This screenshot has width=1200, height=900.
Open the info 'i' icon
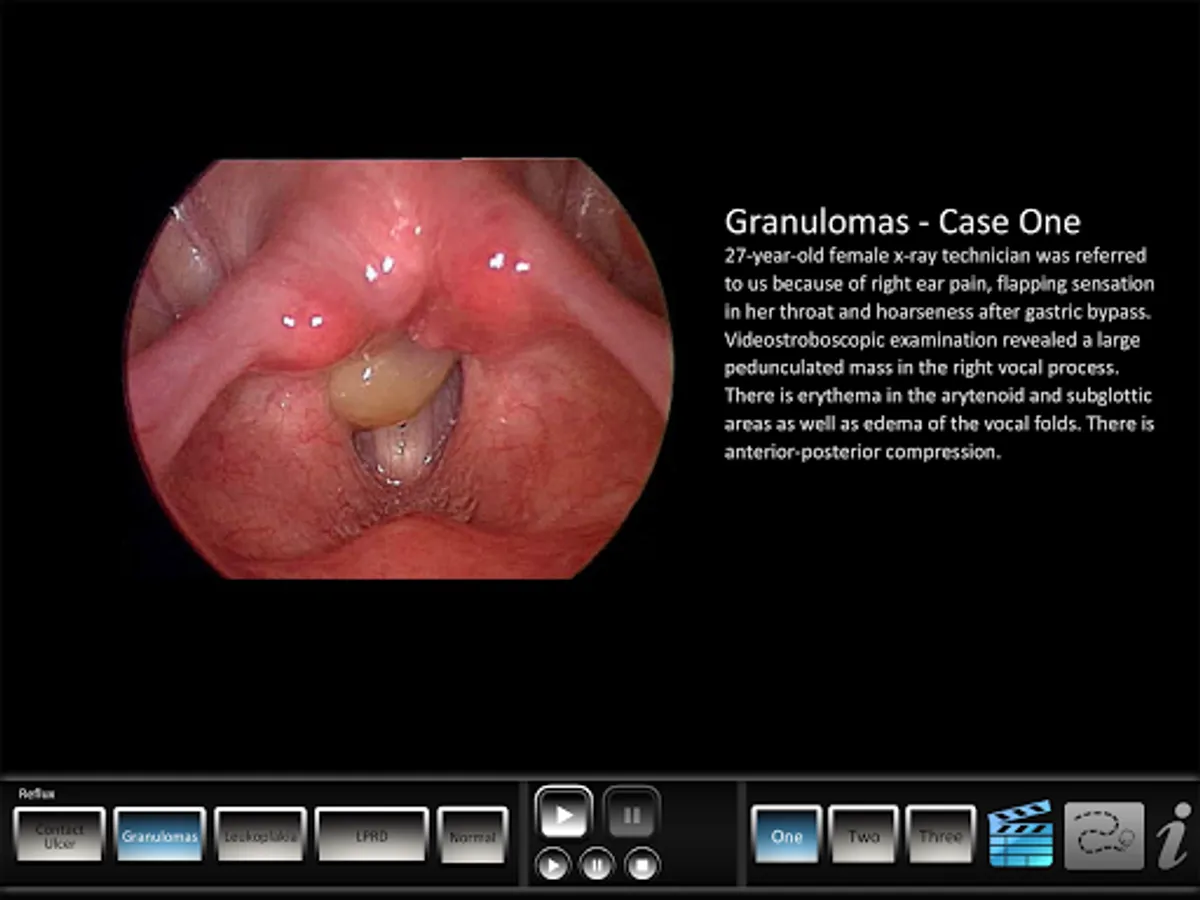point(1173,835)
